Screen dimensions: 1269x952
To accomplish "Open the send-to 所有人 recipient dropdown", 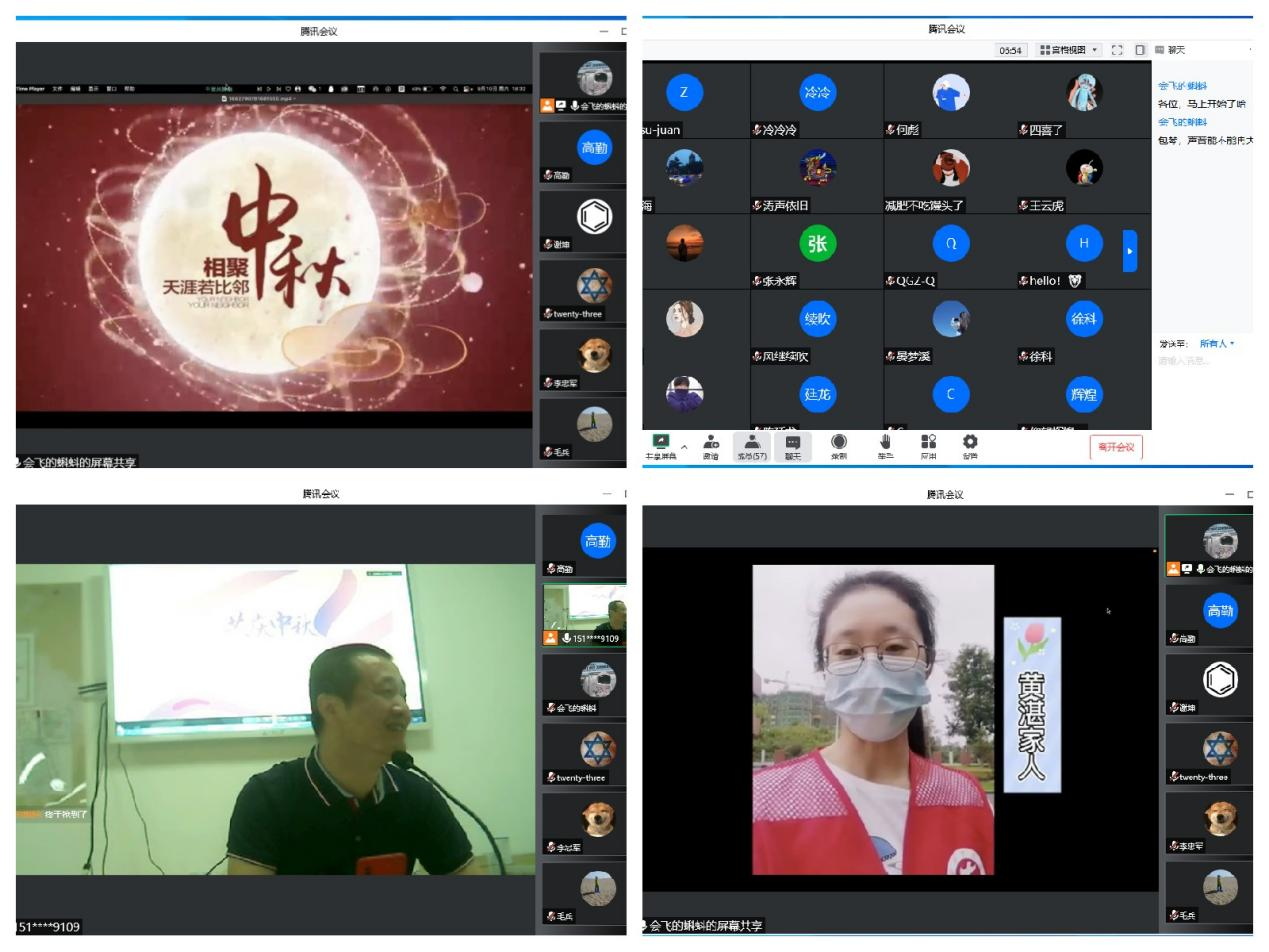I will click(1217, 344).
